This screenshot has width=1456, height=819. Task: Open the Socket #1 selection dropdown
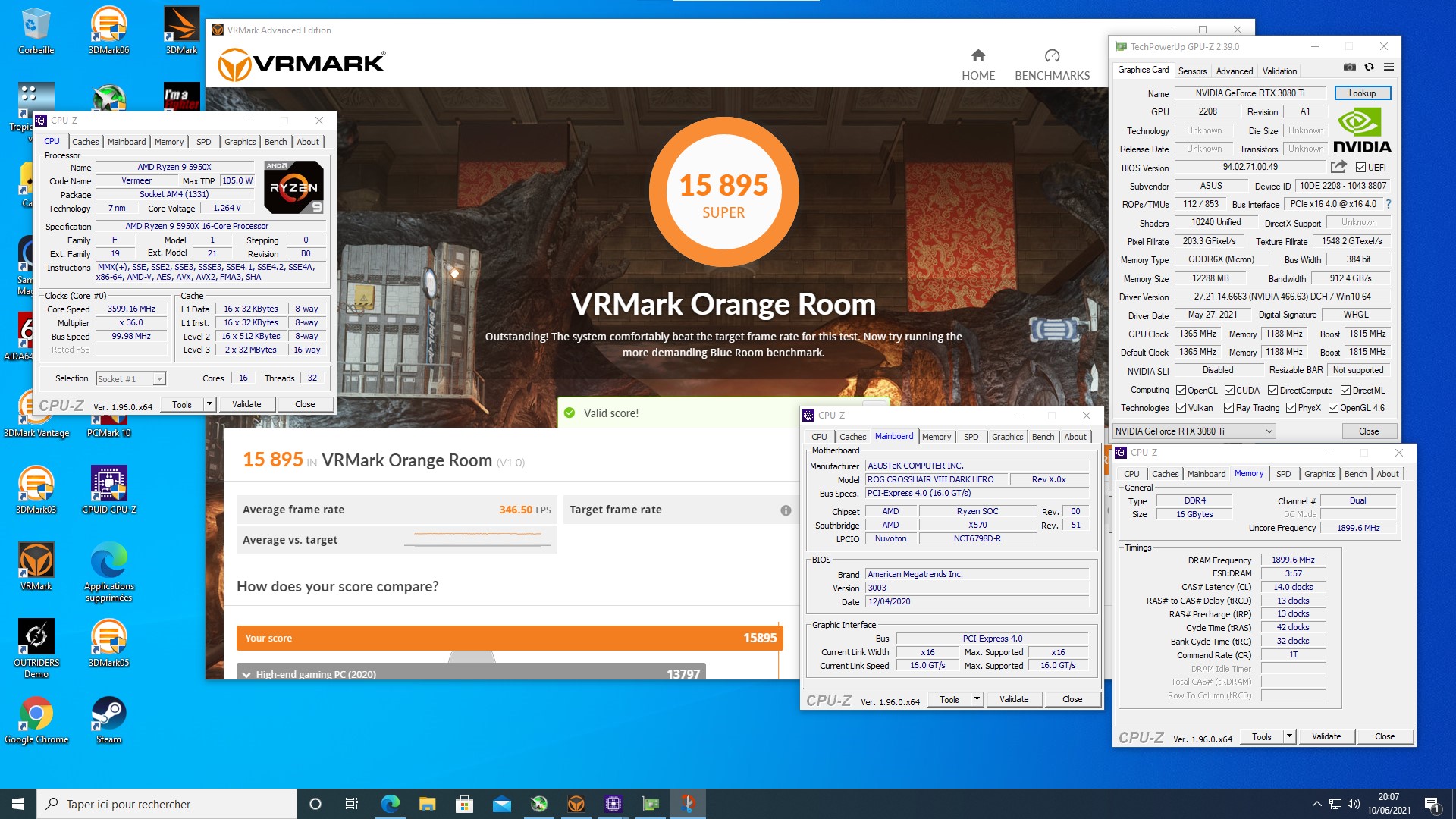pos(130,378)
